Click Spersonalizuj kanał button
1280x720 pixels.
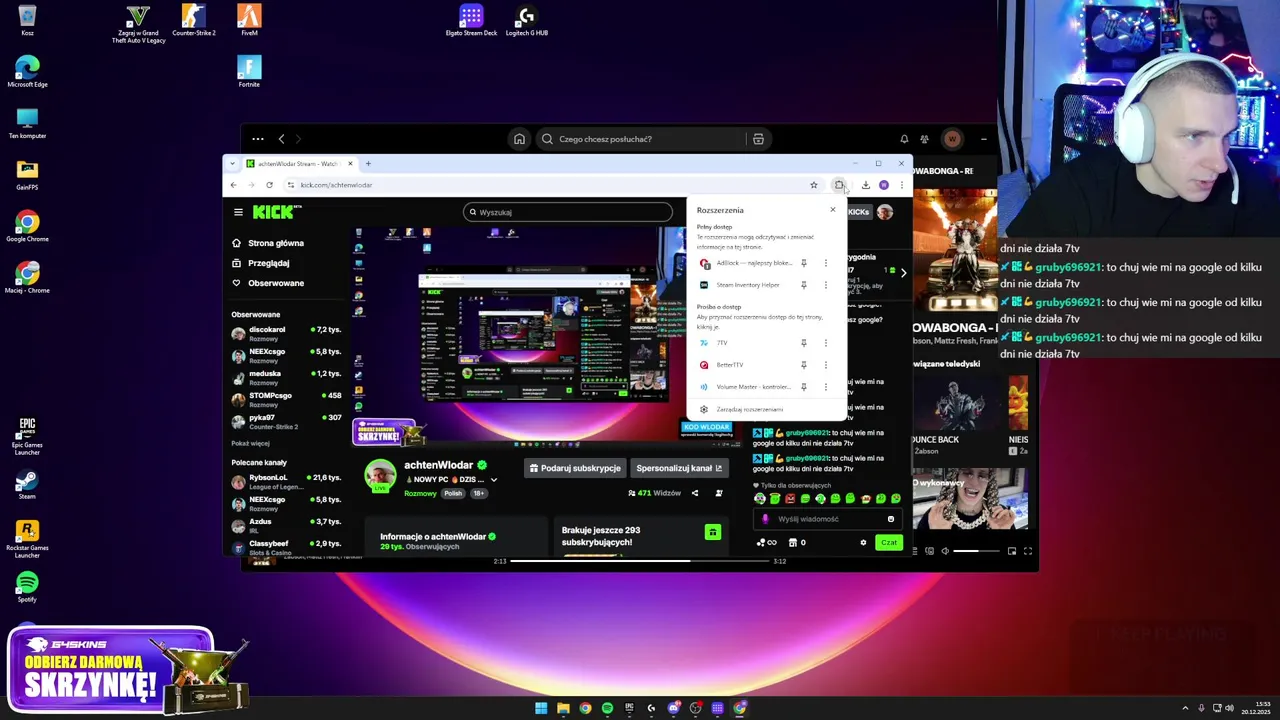click(679, 468)
